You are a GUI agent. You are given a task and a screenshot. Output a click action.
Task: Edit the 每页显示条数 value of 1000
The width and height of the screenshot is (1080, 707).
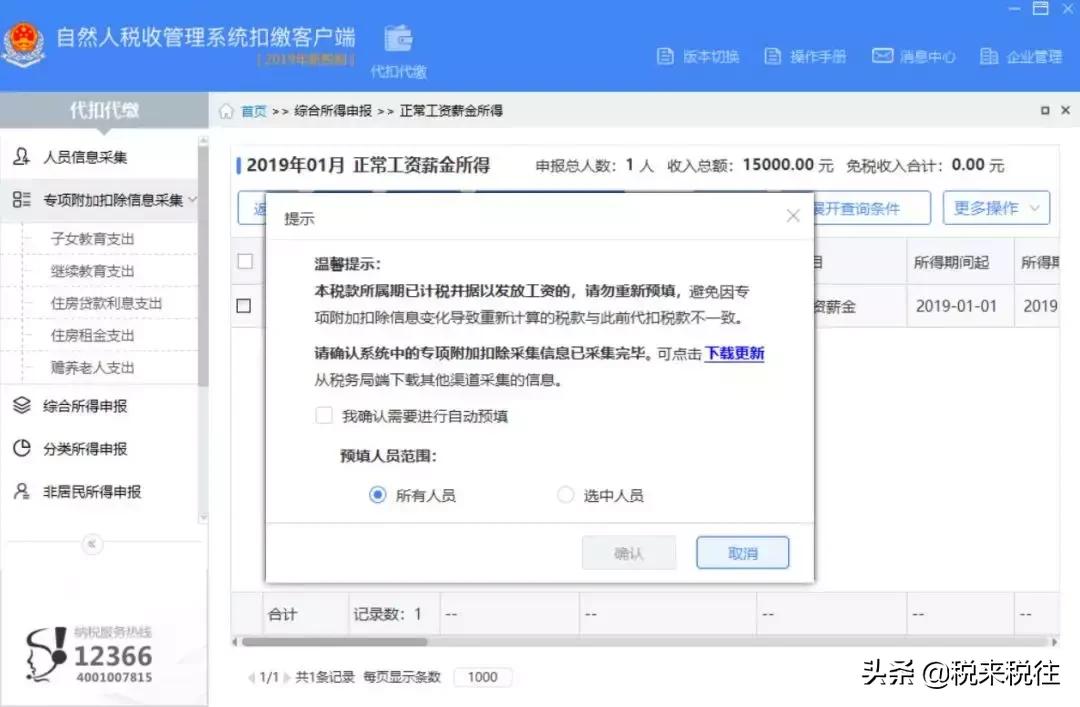click(x=483, y=677)
